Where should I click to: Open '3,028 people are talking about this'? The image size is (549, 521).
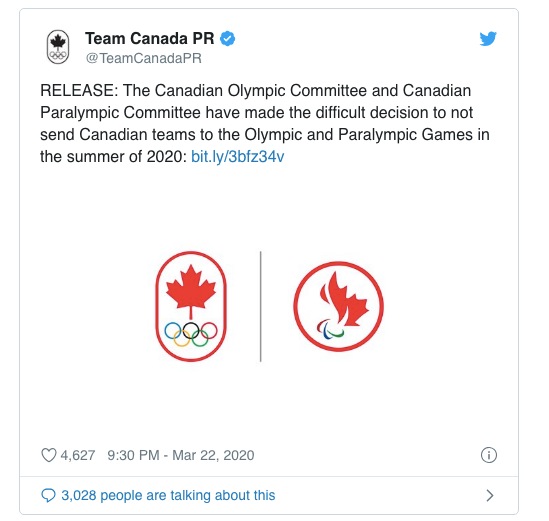[168, 495]
